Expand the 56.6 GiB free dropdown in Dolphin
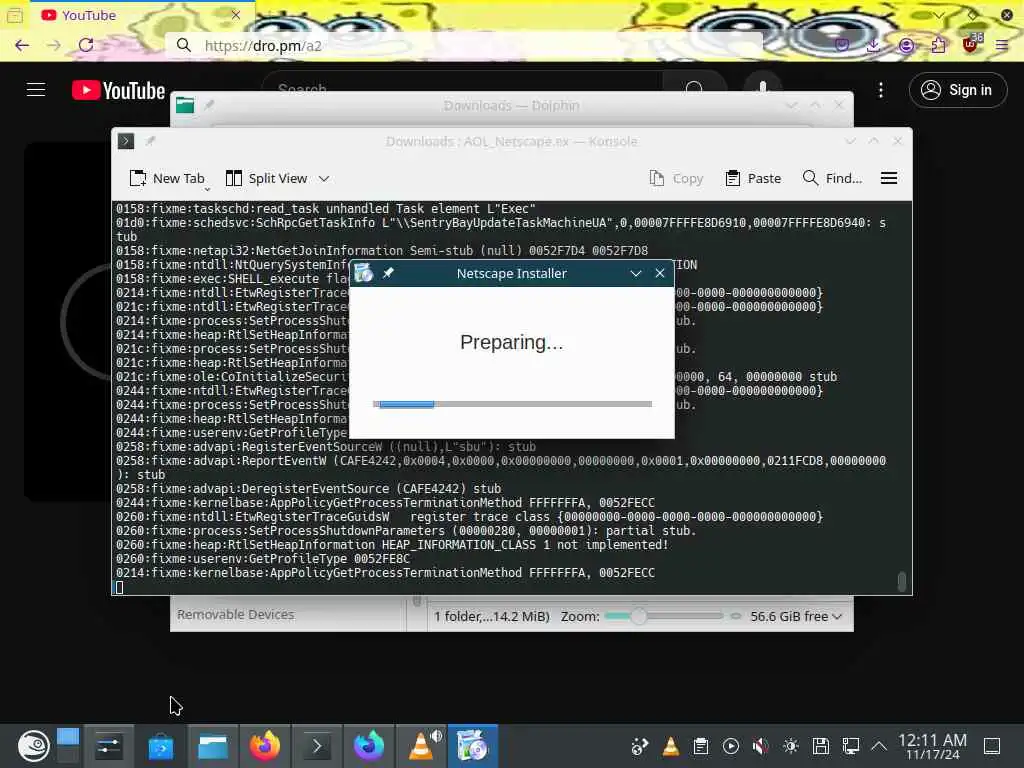1024x768 pixels. click(x=796, y=616)
